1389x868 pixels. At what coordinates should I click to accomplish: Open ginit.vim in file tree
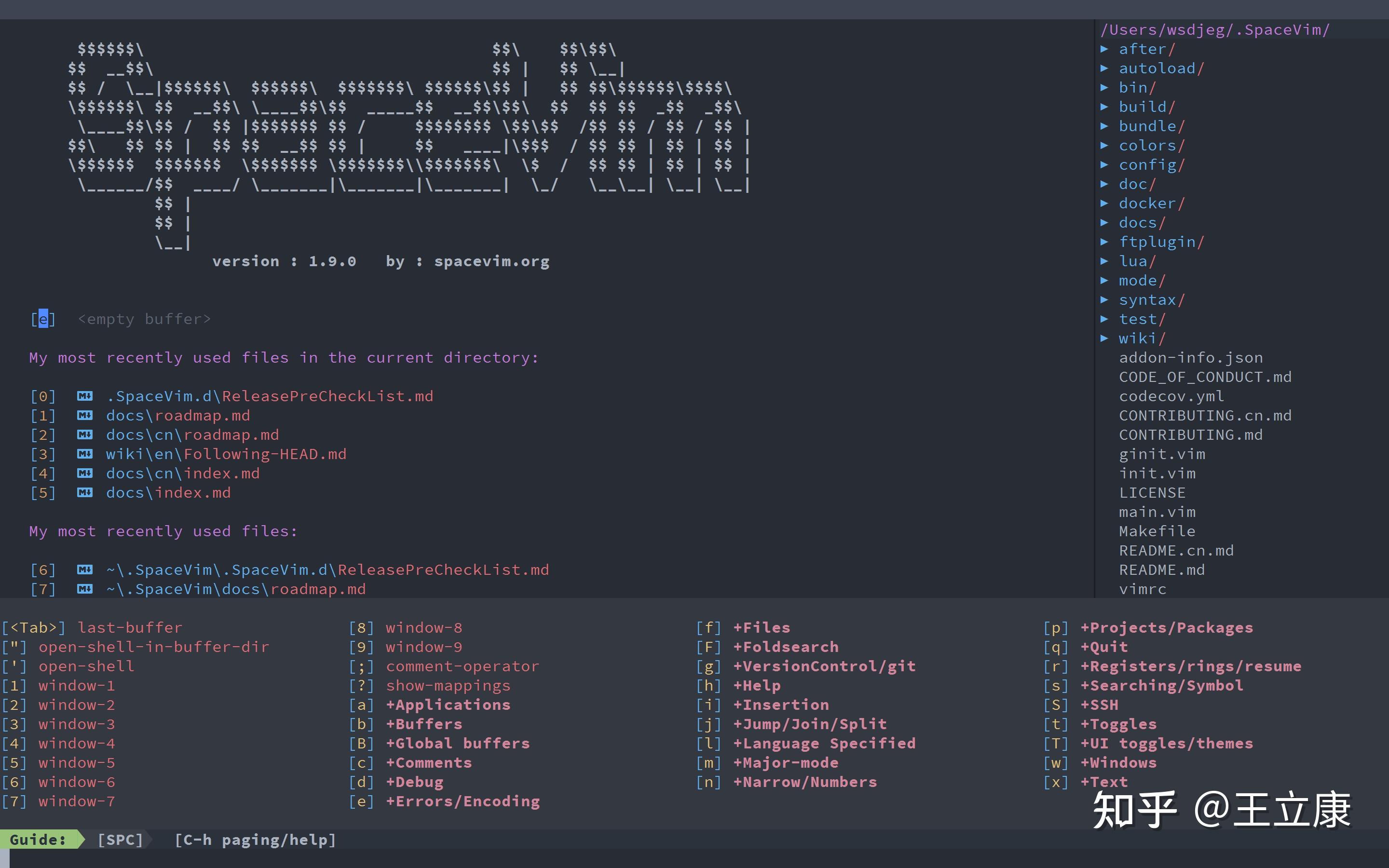click(1162, 454)
